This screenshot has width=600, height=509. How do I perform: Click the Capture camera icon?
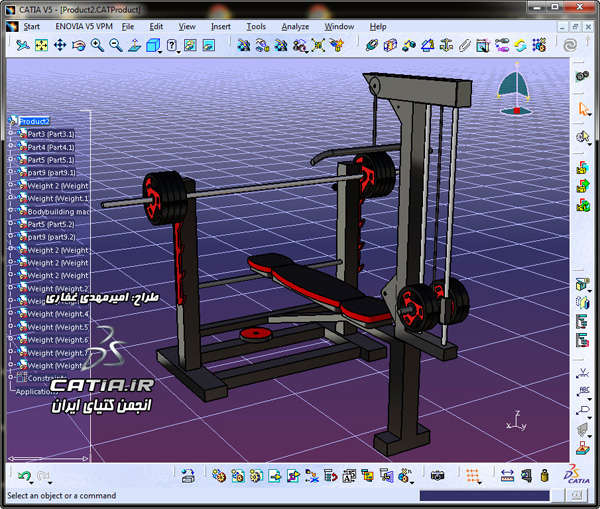point(437,476)
